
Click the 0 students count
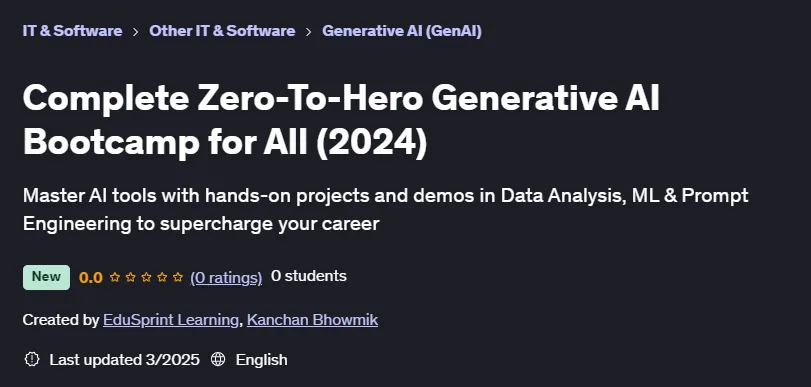pyautogui.click(x=309, y=276)
